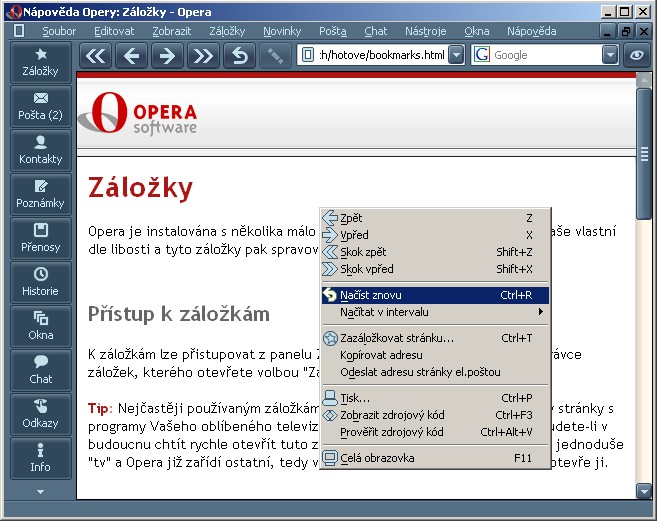Expand more panels arrow below Info
Viewport: 657px width, 521px height.
[41, 492]
